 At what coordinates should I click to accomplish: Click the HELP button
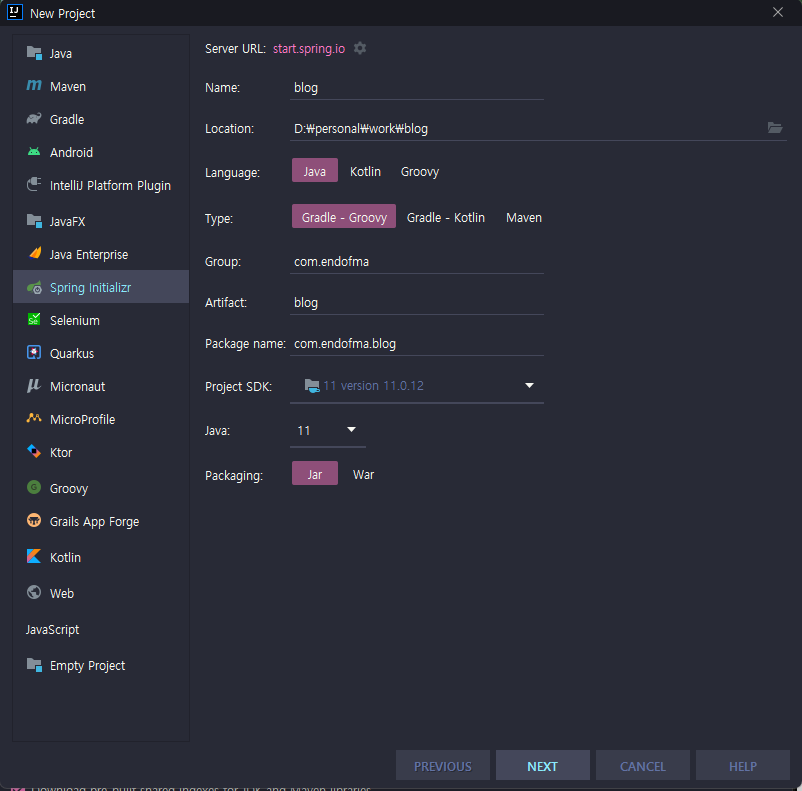click(743, 765)
